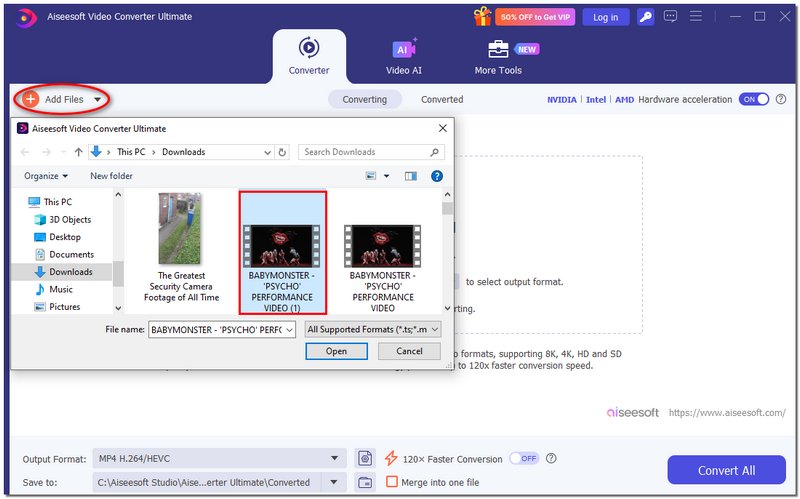Click the key (register) icon in title bar

646,17
